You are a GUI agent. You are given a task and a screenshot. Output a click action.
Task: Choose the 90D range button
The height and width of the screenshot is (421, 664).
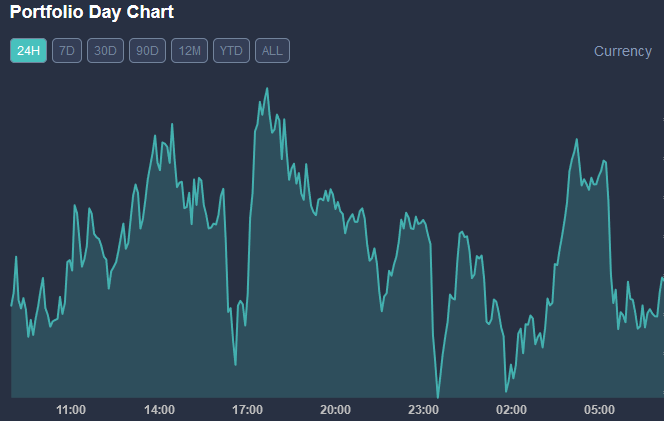coord(147,51)
